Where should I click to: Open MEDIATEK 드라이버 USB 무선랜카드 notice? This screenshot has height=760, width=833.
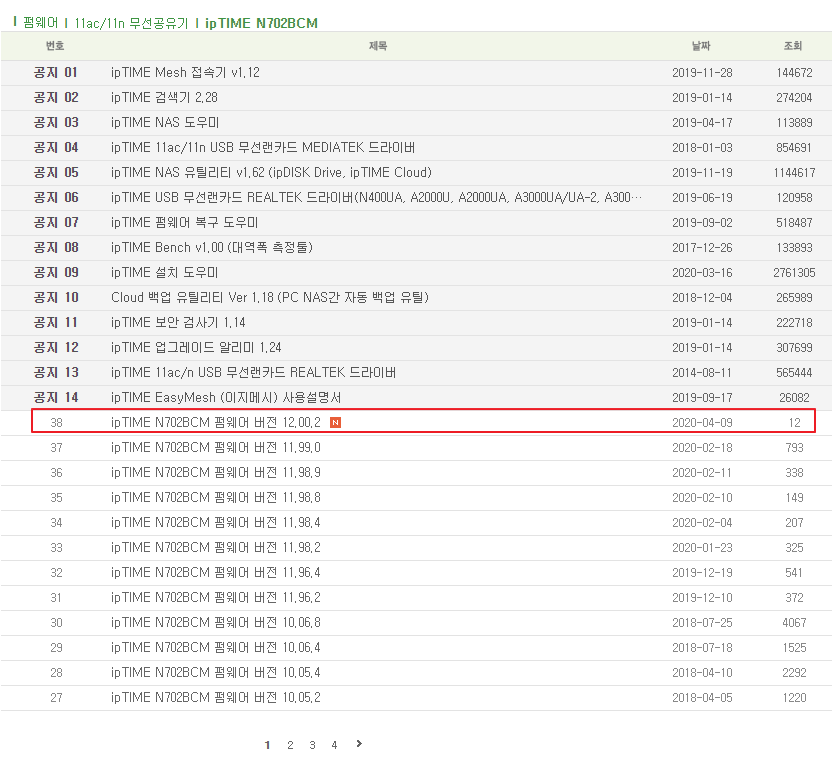[x=262, y=148]
